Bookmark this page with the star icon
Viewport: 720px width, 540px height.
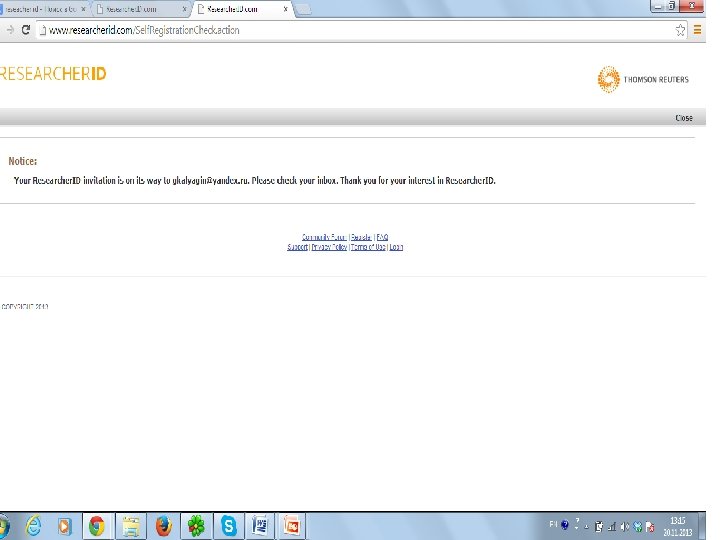680,30
